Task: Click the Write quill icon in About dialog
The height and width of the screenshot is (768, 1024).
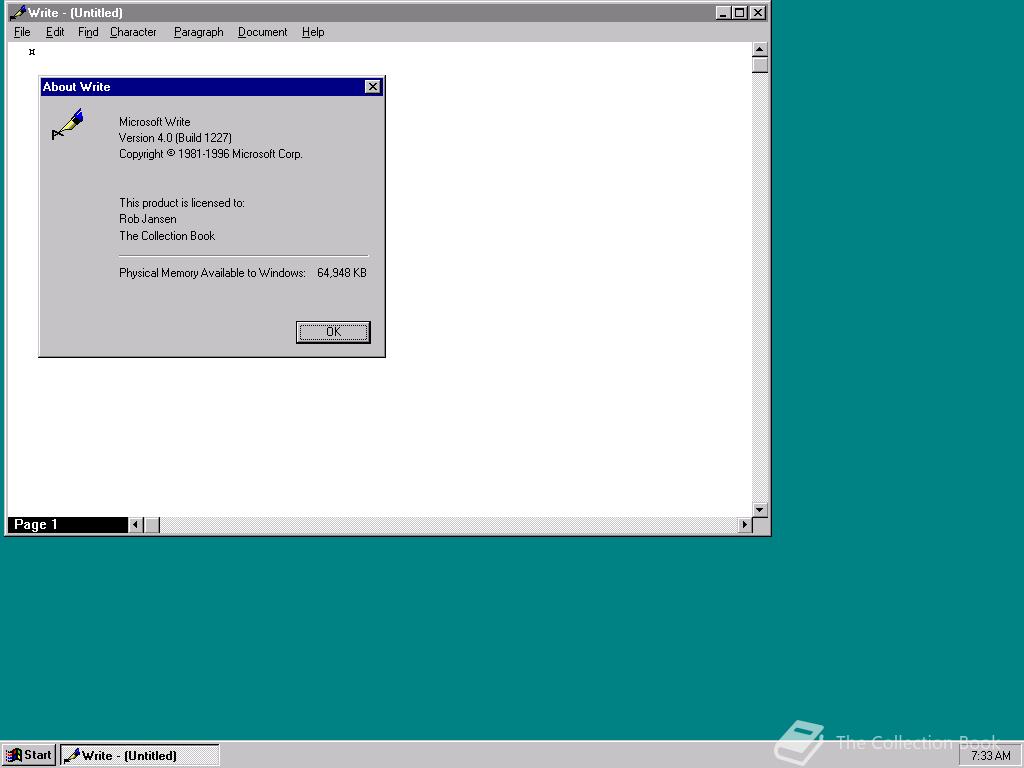Action: pos(68,124)
